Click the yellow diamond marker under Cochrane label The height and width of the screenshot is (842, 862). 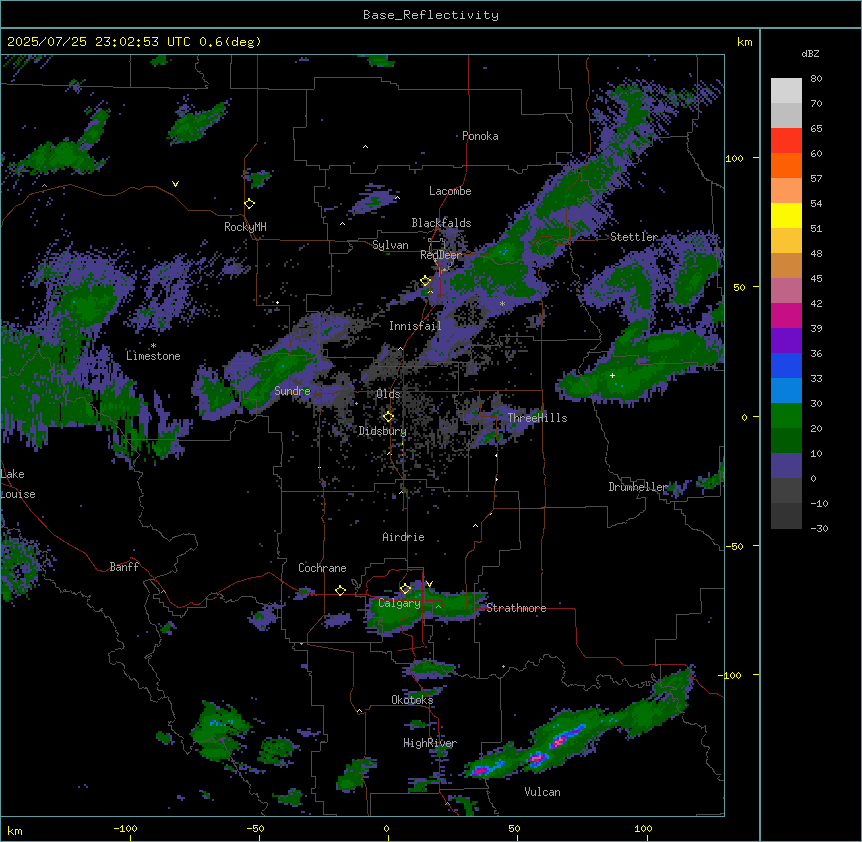pos(340,591)
